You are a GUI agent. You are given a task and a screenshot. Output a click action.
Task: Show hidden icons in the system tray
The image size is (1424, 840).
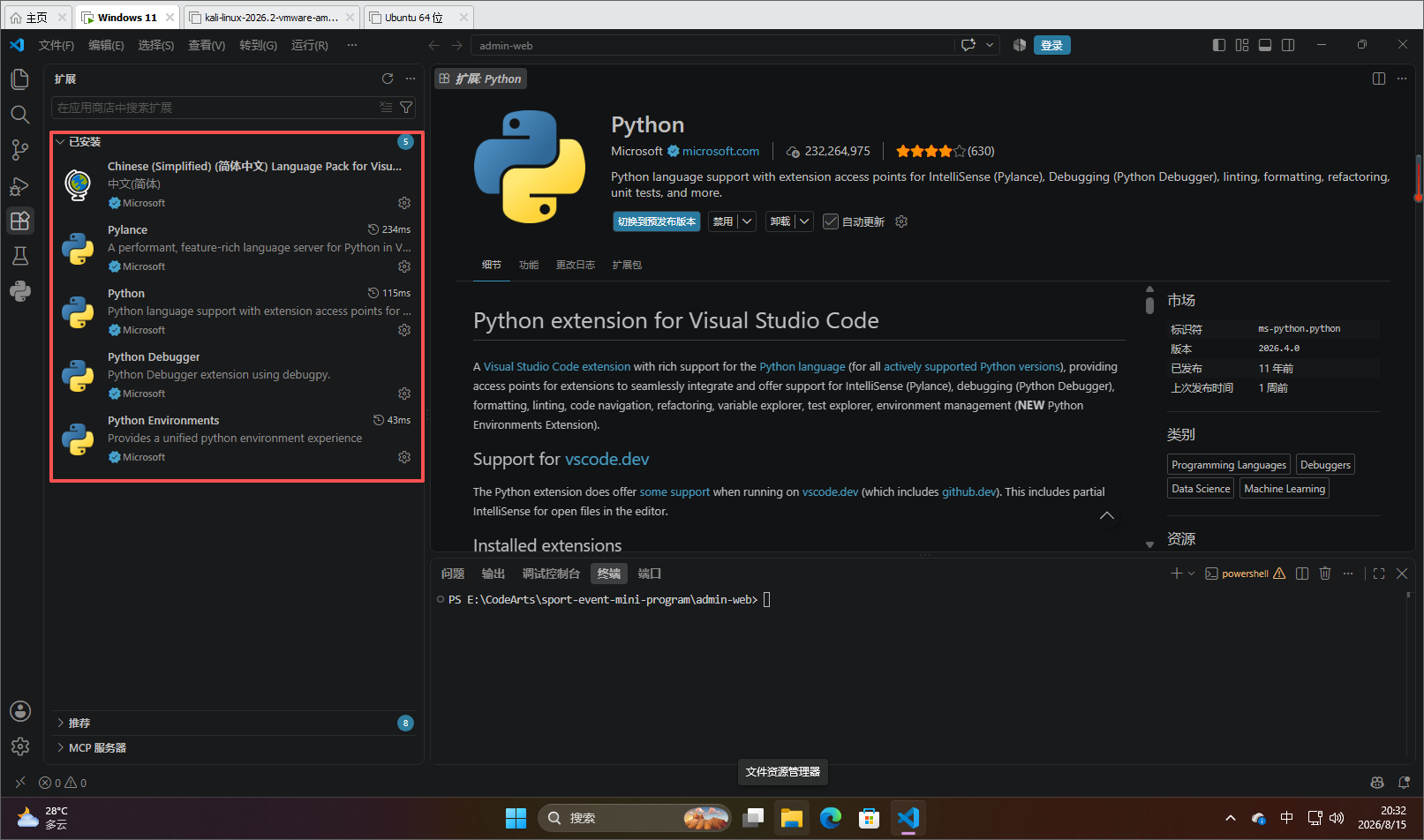[1231, 818]
